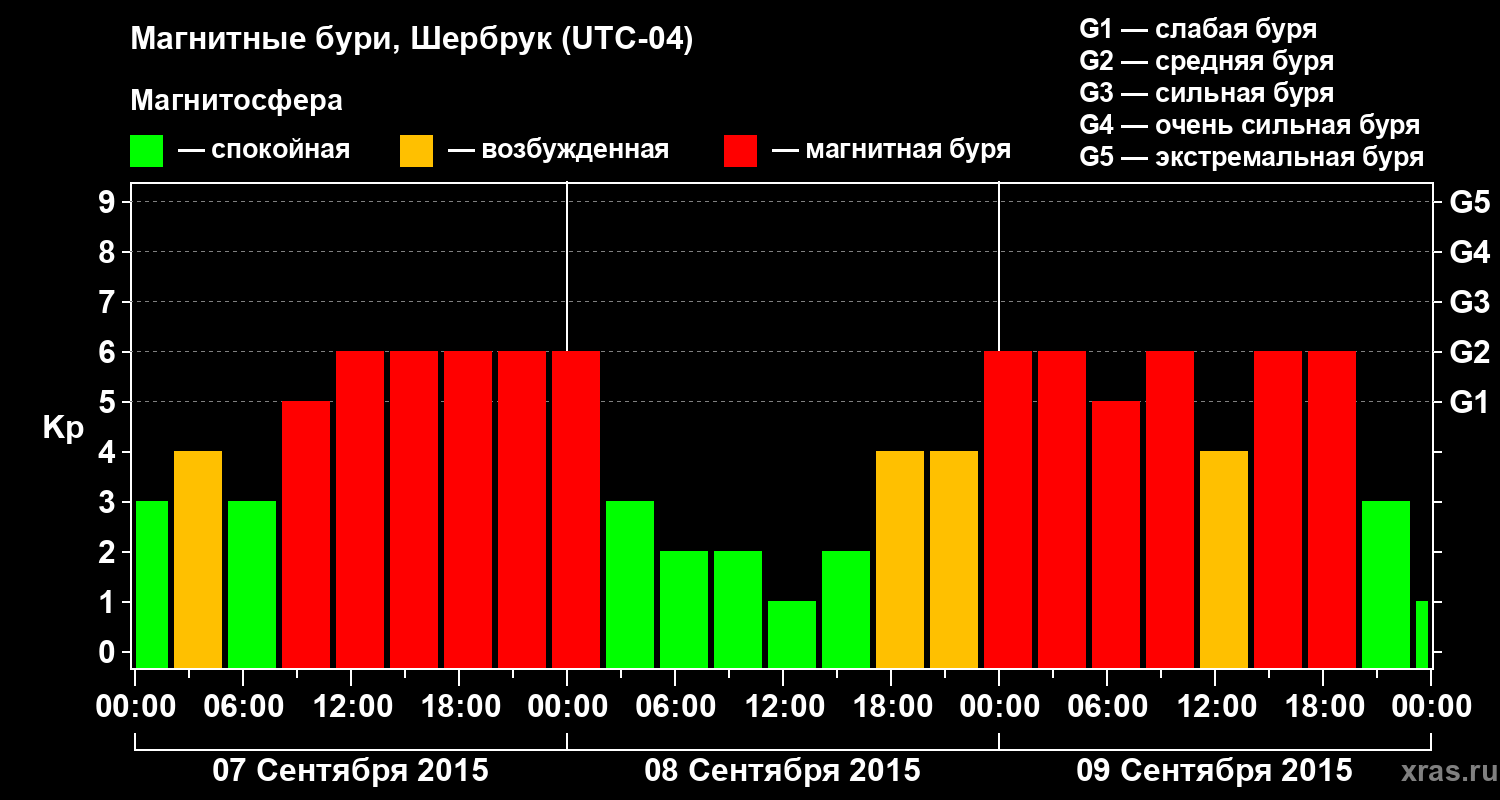Screen dimensions: 1500x800
Task: Click the 'Магнитосфера' legend heading
Action: point(237,101)
